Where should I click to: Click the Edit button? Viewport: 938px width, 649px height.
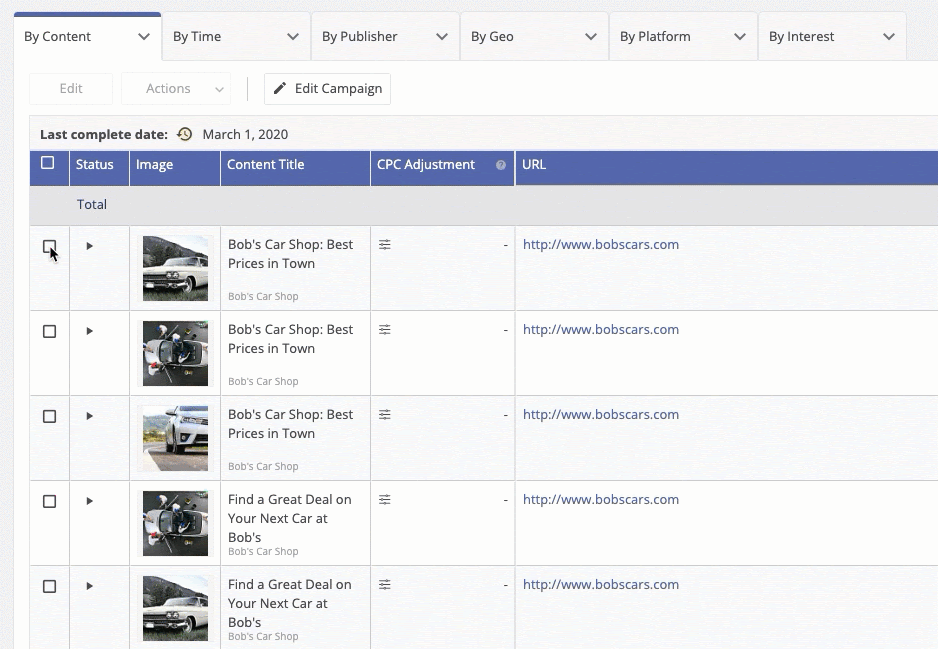[x=71, y=89]
